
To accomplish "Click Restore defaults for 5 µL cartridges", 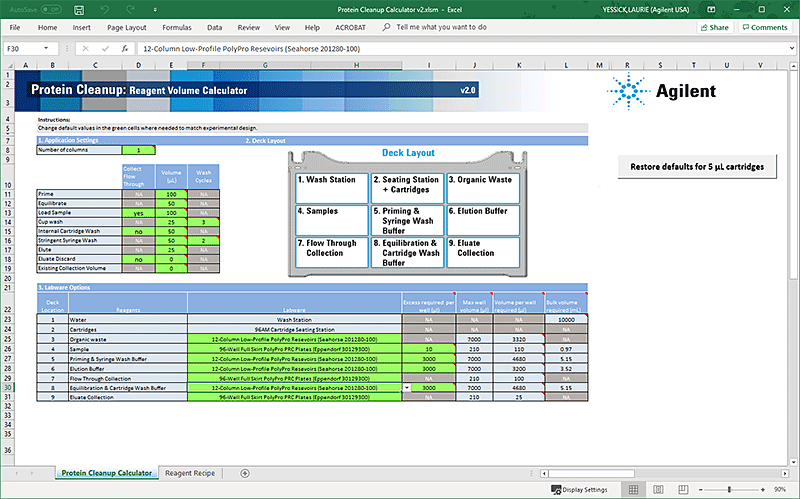I will tap(696, 166).
